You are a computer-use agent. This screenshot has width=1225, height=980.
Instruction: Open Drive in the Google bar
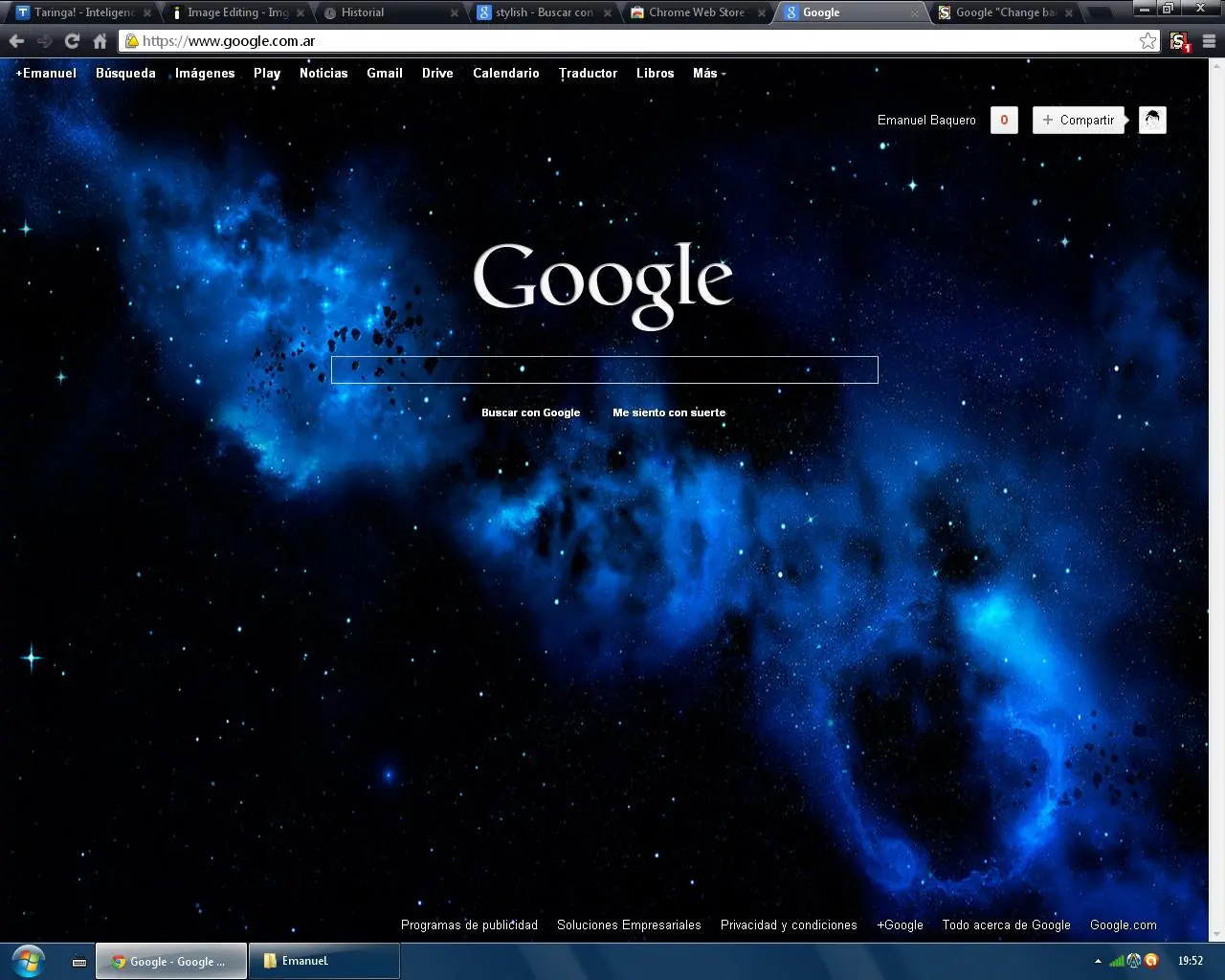[x=437, y=73]
